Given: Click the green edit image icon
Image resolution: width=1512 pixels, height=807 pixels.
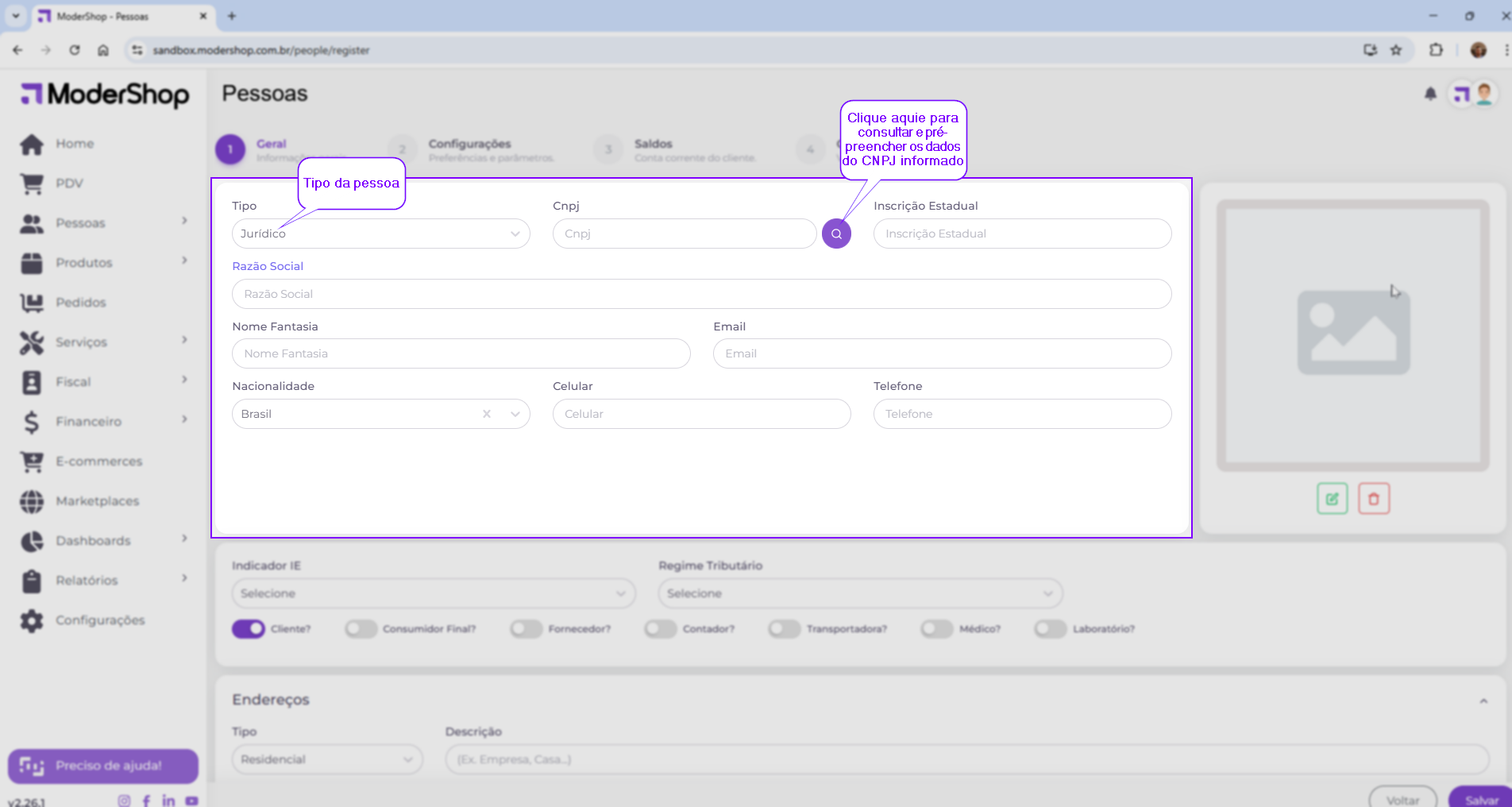Looking at the screenshot, I should click(1332, 499).
